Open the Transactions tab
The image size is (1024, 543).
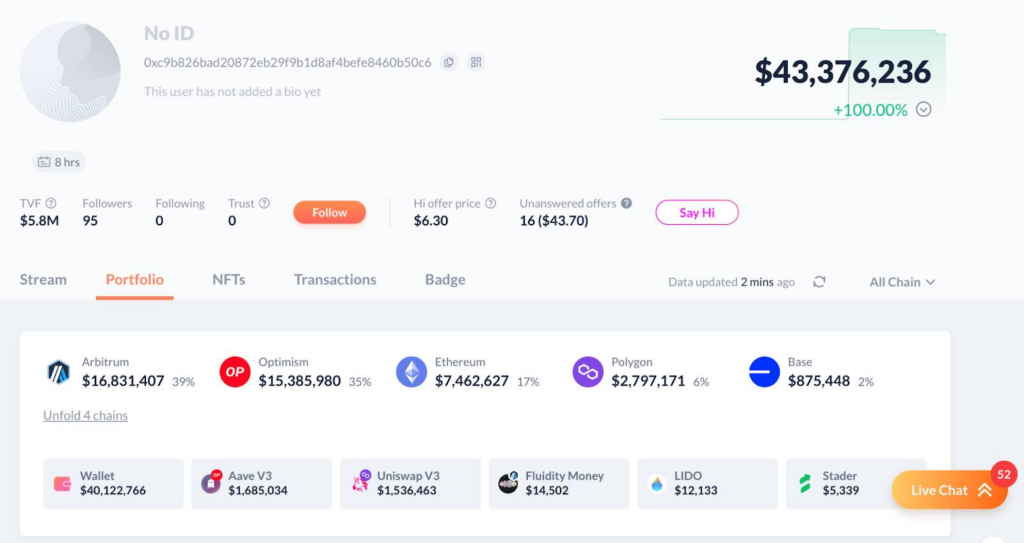click(335, 280)
